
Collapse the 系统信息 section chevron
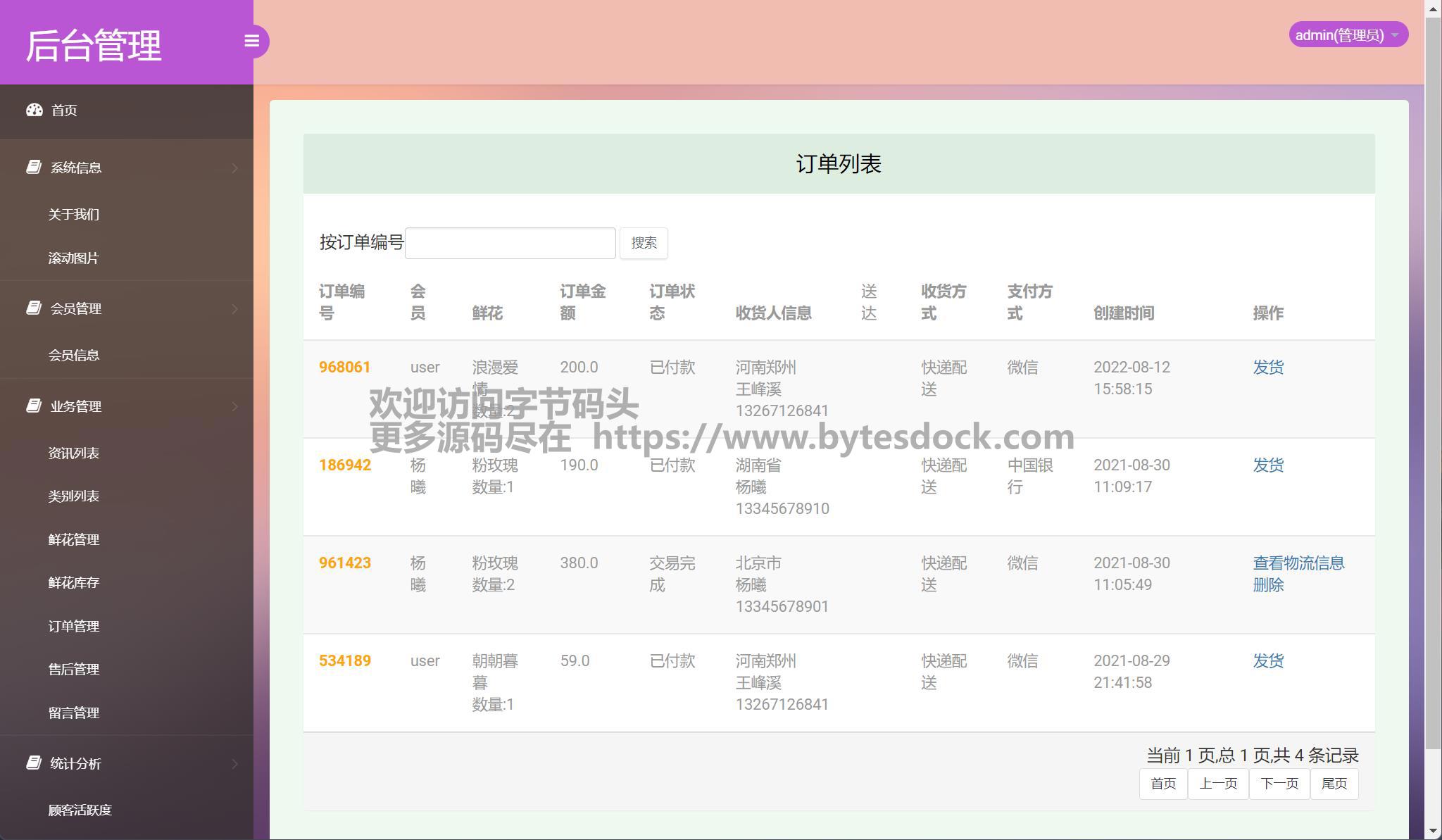pyautogui.click(x=234, y=168)
